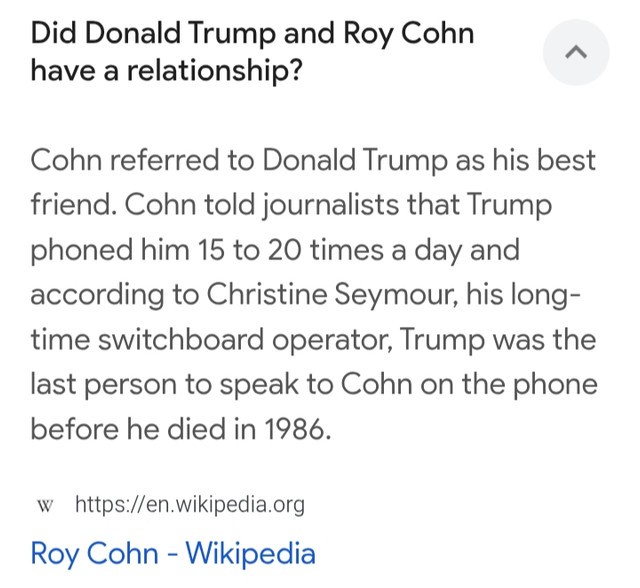The width and height of the screenshot is (640, 588).
Task: Click 'Roy Cohn' in the blue result title
Action: (x=95, y=555)
